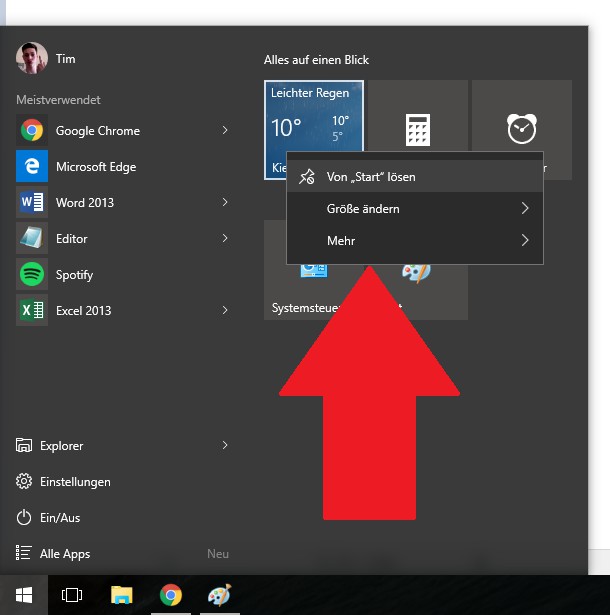Open Word 2013 app entry
The width and height of the screenshot is (610, 615).
pos(84,203)
